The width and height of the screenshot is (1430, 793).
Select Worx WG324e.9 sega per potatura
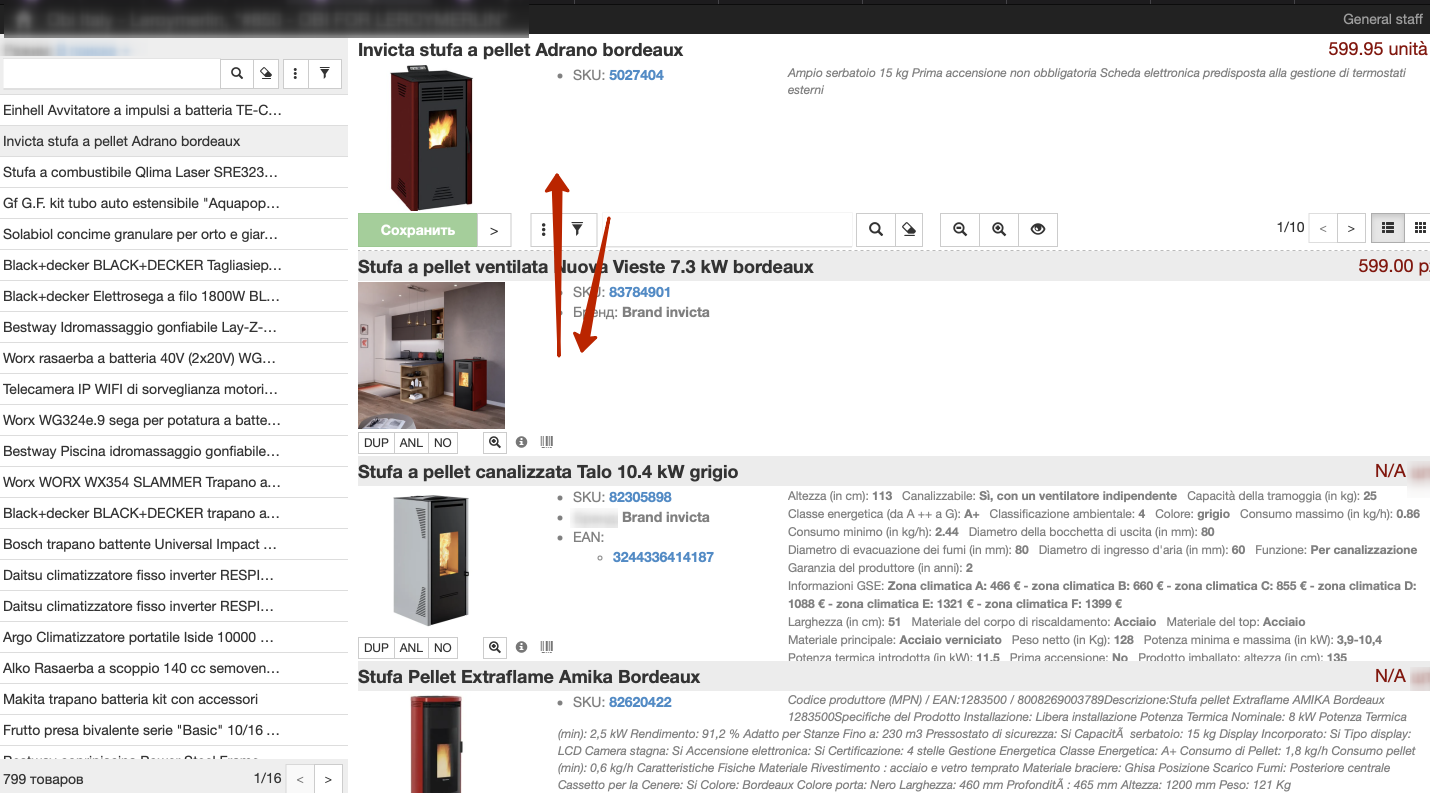click(174, 420)
